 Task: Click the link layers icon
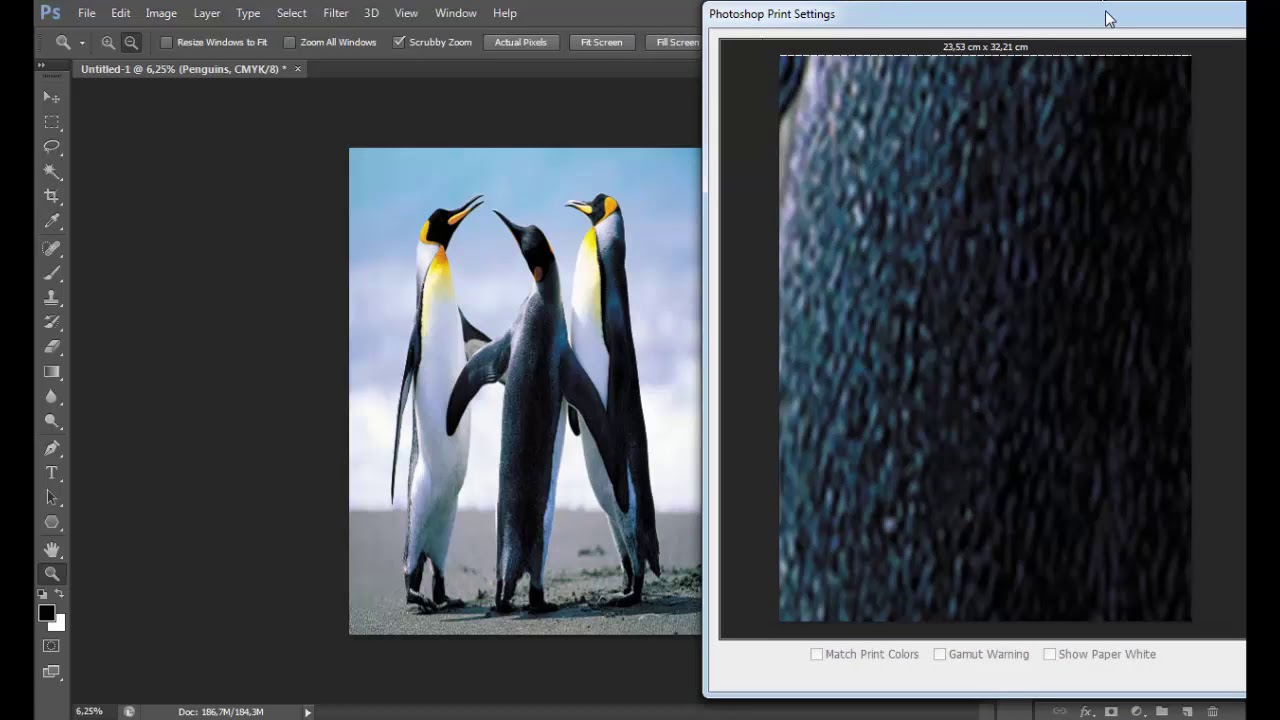tap(1060, 712)
